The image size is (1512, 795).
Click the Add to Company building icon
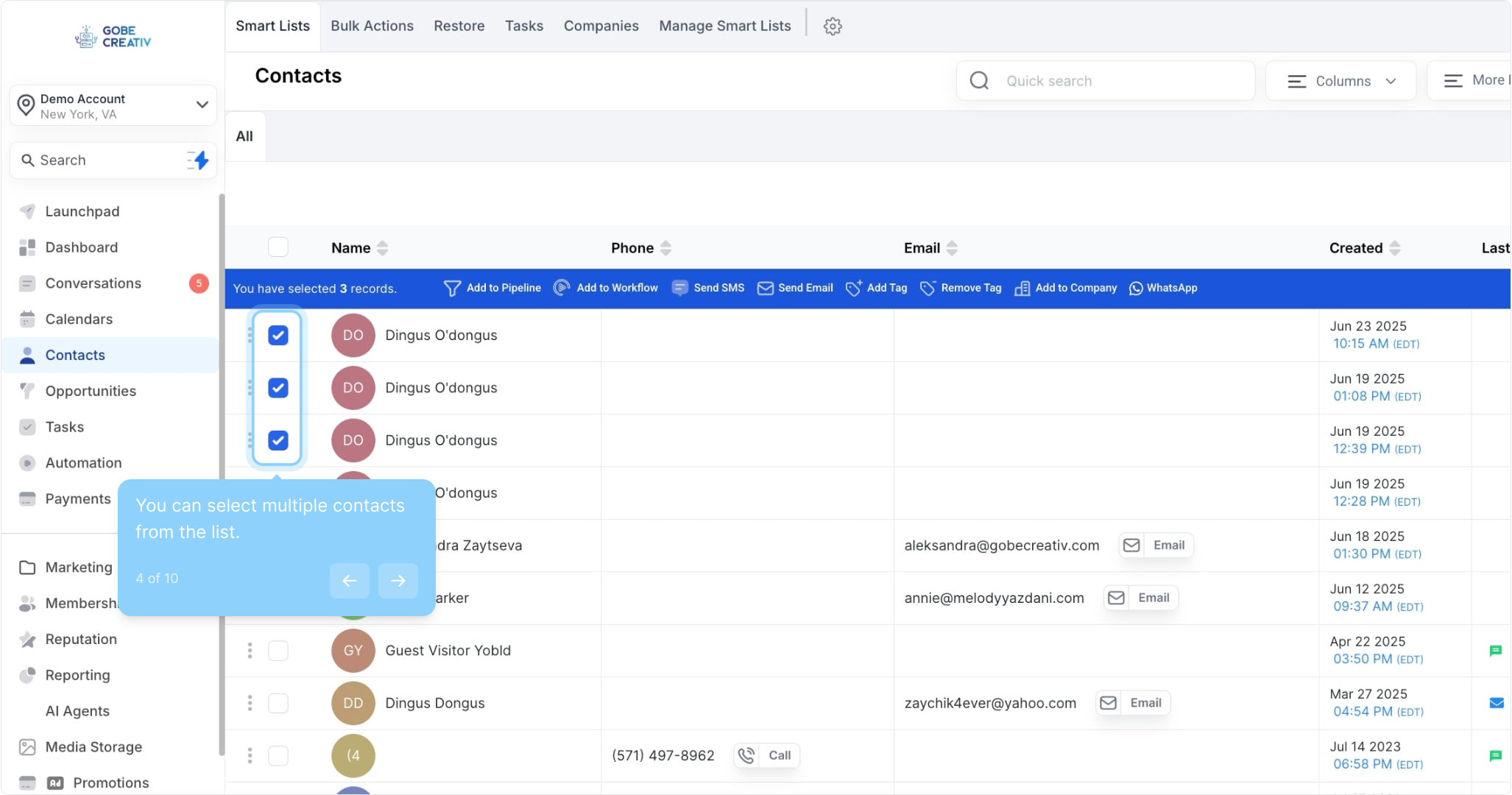tap(1022, 289)
